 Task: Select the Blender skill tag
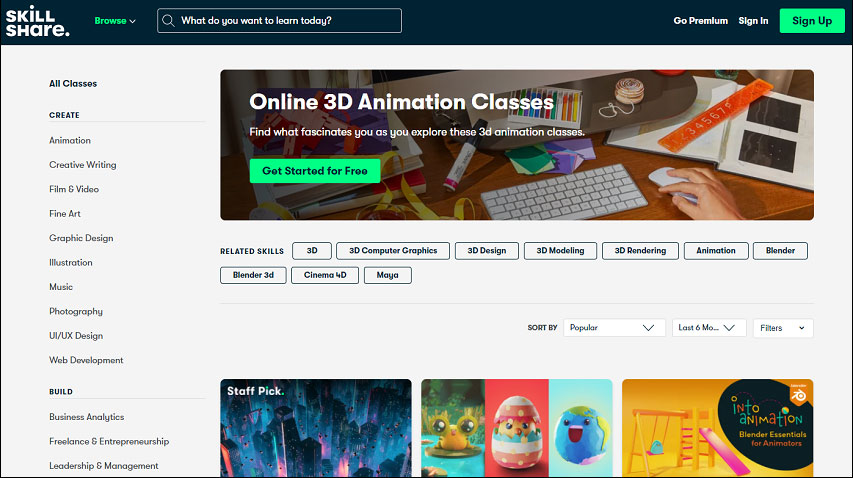coord(780,251)
